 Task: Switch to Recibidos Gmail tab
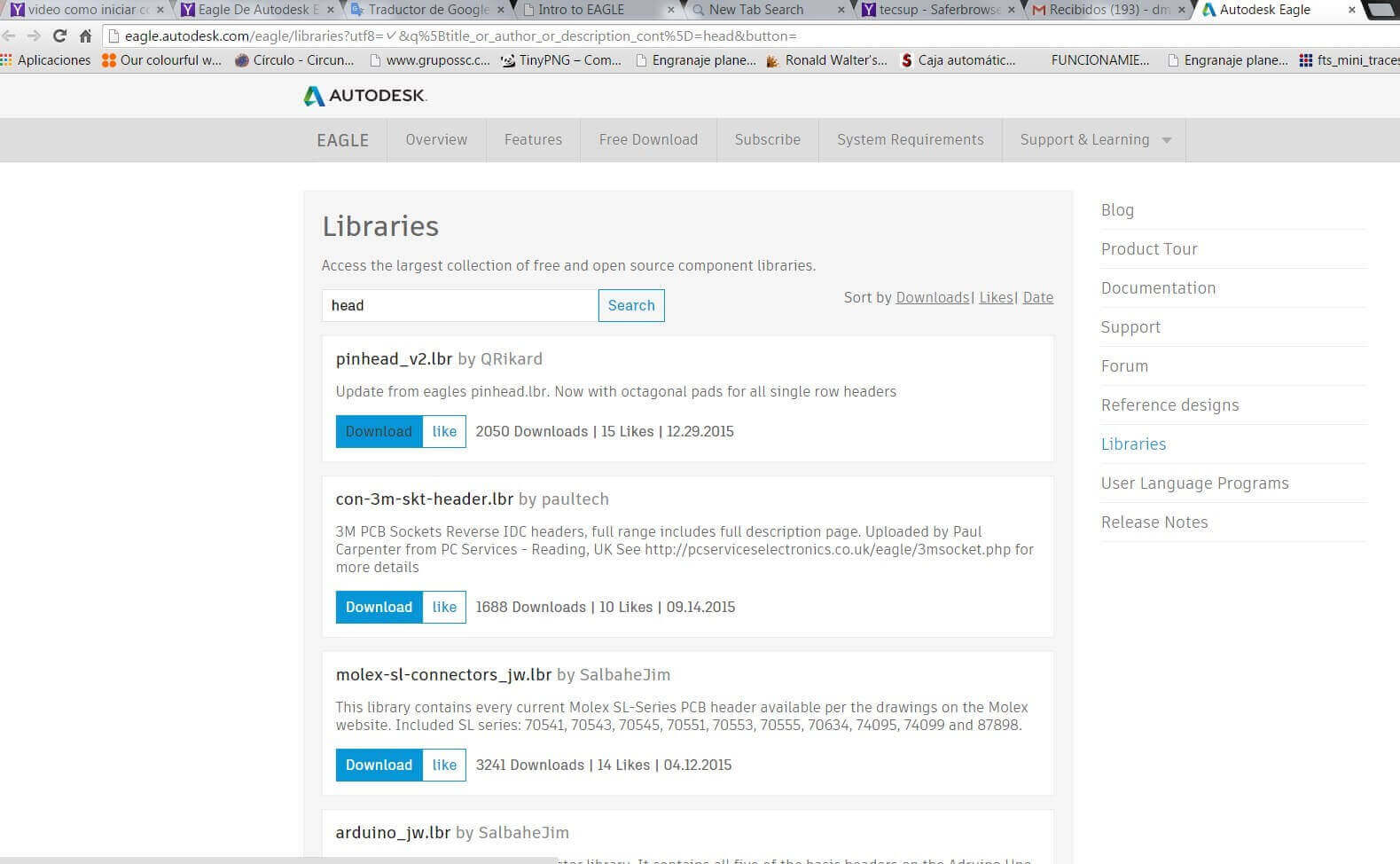point(1108,10)
